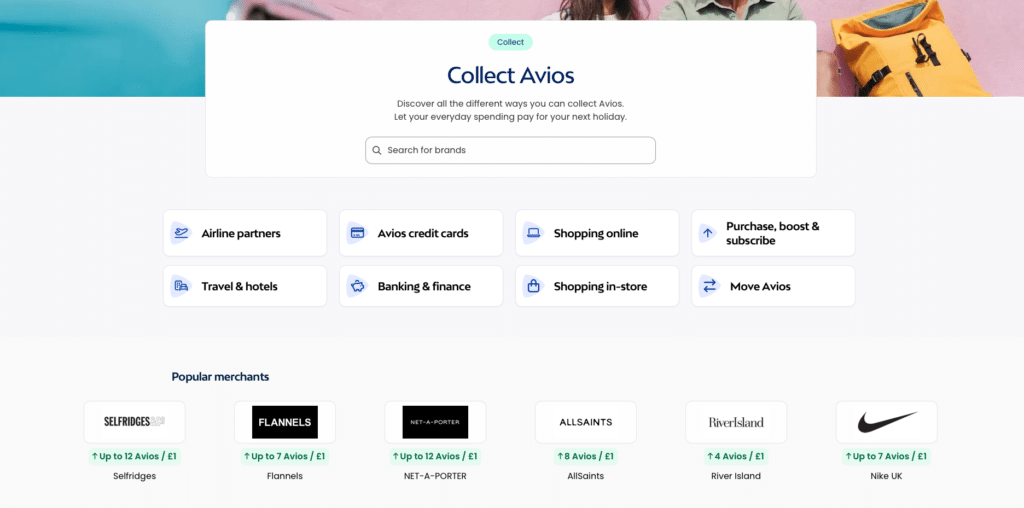Click the credit card icon on Avios credit cards

[x=357, y=233]
